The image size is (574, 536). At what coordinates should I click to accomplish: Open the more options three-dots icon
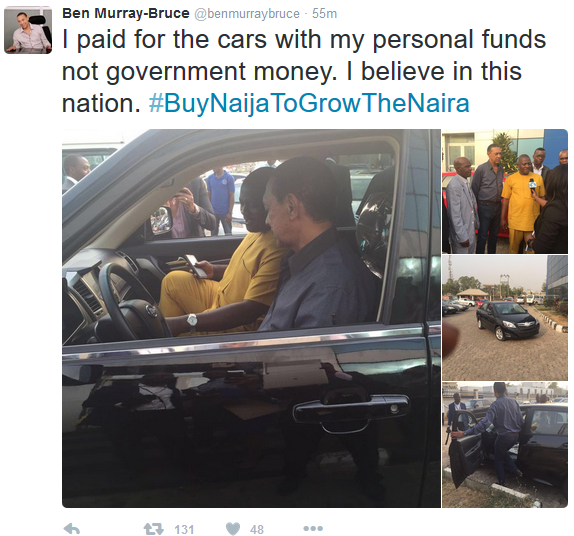[313, 529]
